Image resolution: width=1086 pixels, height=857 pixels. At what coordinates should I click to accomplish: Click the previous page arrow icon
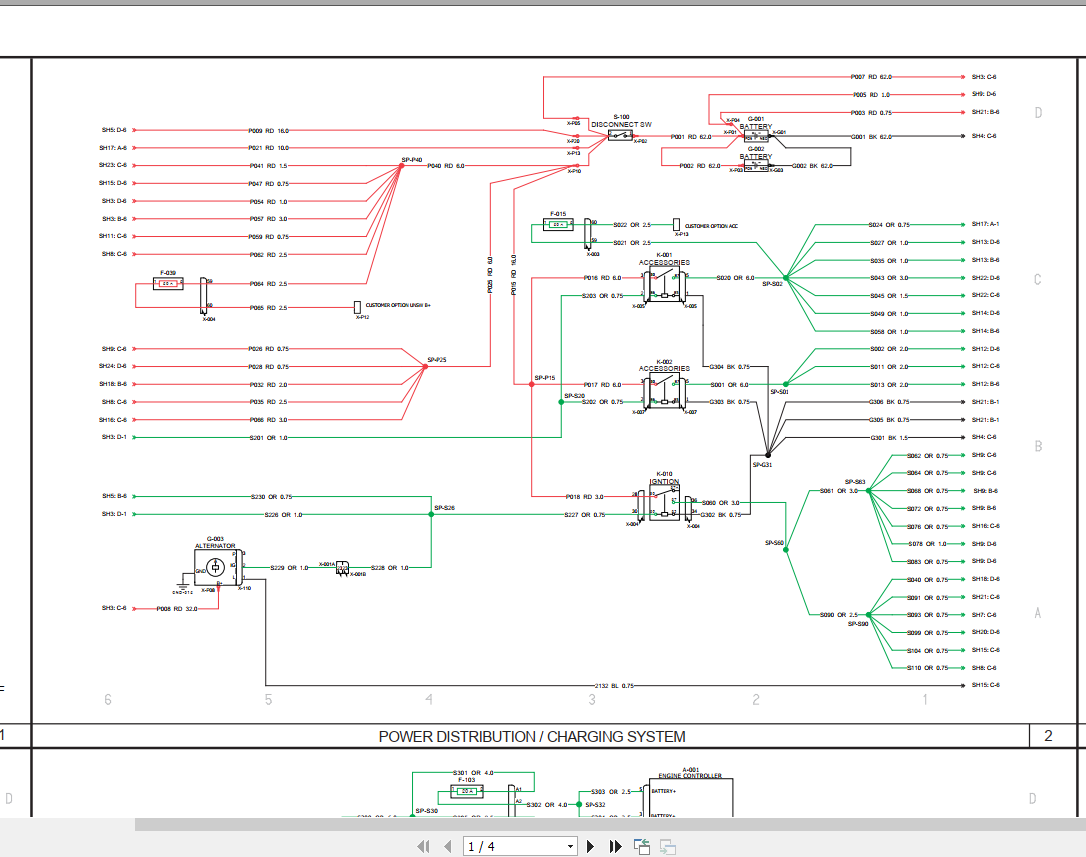click(x=446, y=845)
